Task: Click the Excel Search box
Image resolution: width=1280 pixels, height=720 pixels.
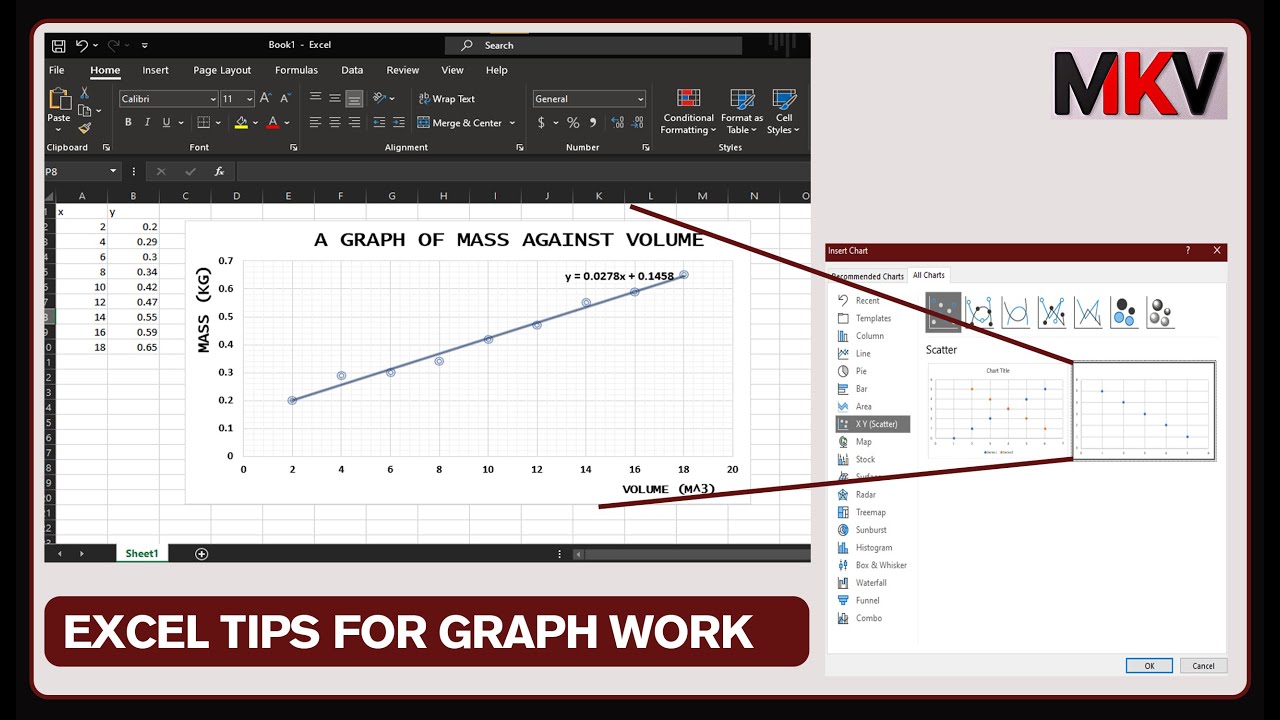Action: click(594, 45)
